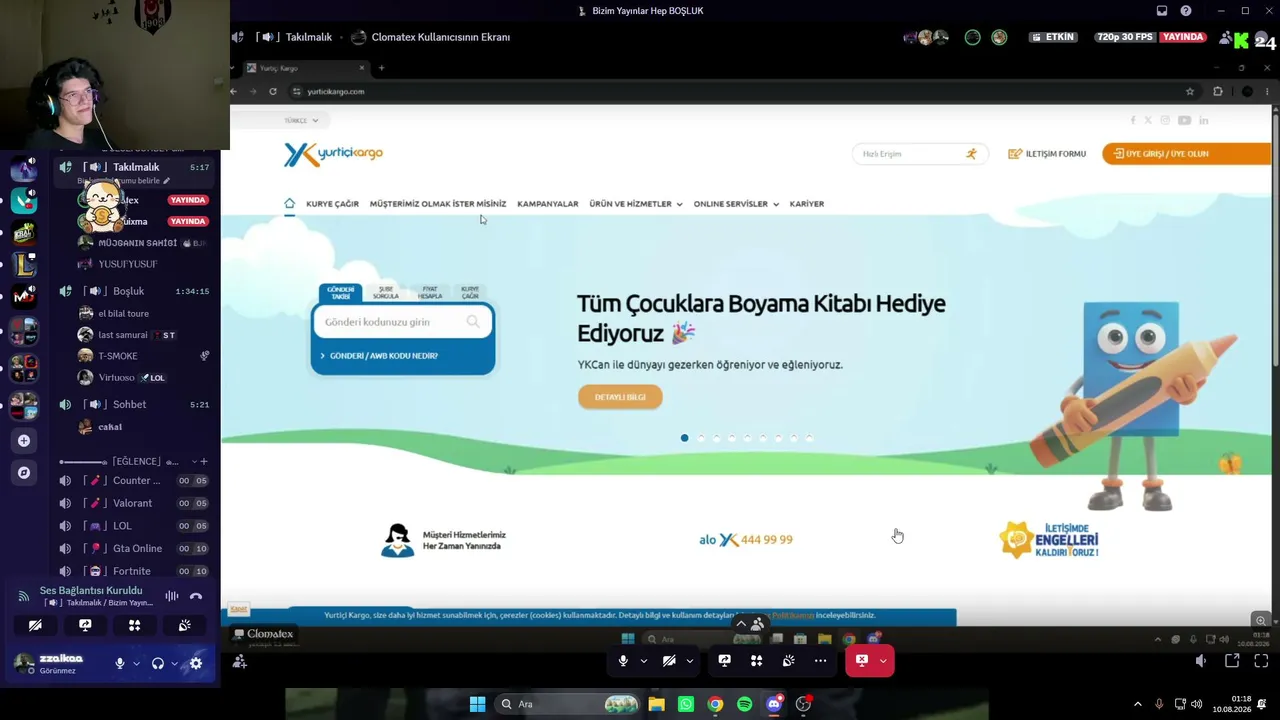
Task: Open mic options arrow in call controls
Action: (643, 661)
